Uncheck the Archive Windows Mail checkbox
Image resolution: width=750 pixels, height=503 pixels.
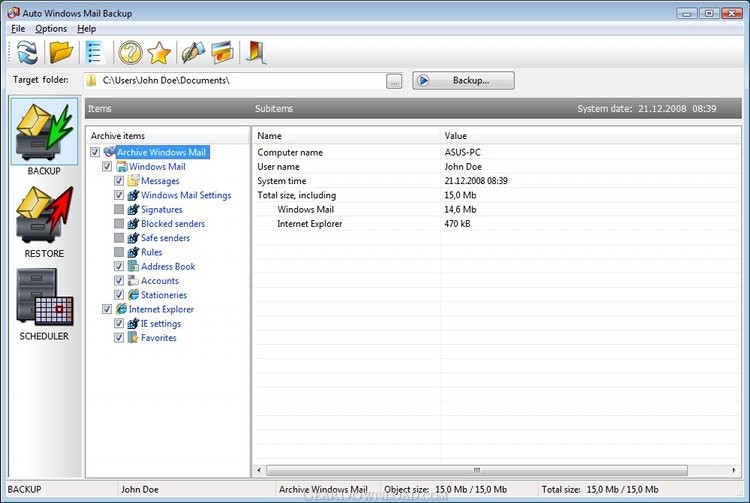click(x=95, y=152)
